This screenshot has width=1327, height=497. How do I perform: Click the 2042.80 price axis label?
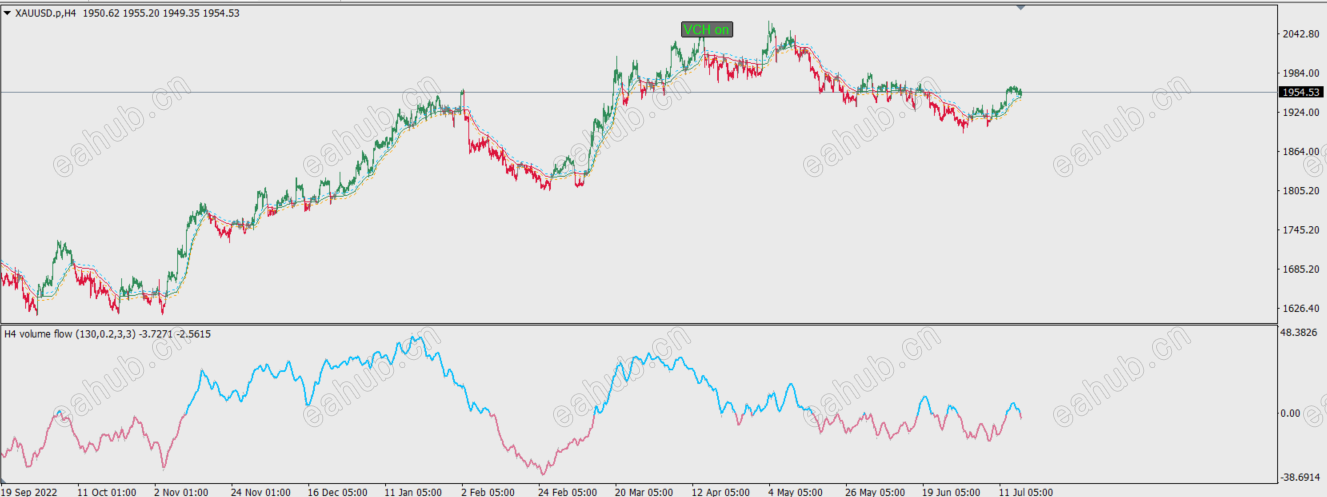click(1300, 34)
